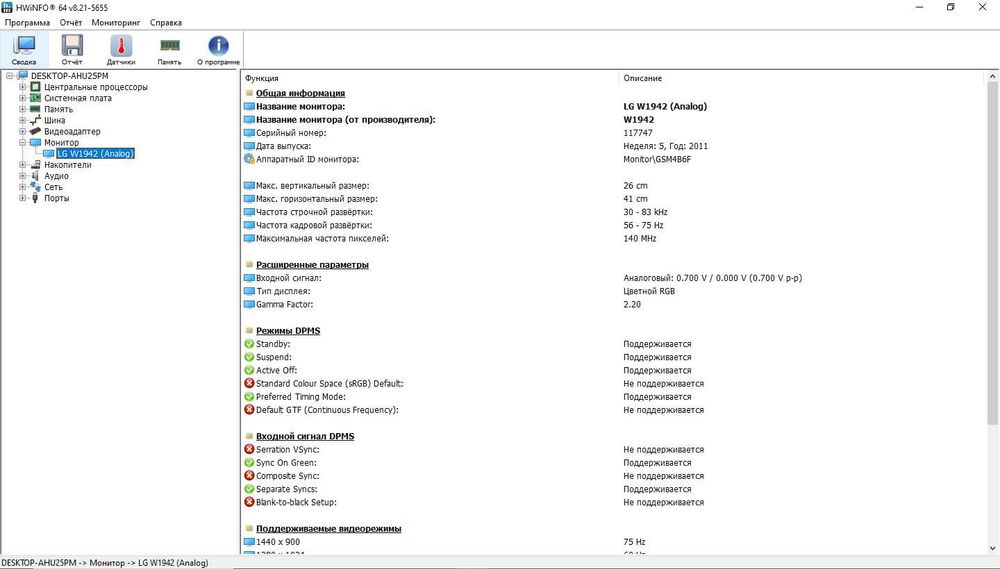This screenshot has width=1000, height=569.
Task: Click folder icon beside Общая информация
Action: tap(249, 93)
